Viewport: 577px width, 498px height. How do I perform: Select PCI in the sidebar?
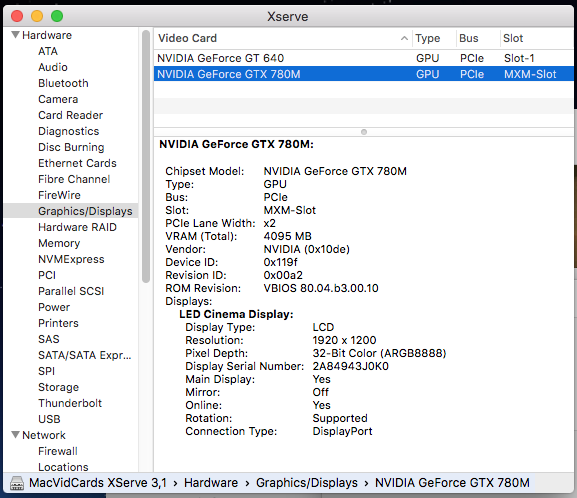click(47, 275)
